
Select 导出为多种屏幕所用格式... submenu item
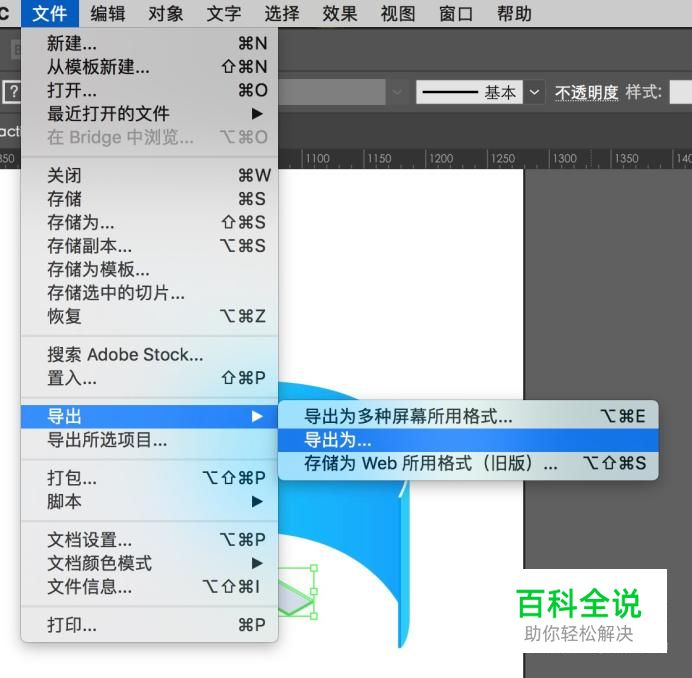point(468,416)
